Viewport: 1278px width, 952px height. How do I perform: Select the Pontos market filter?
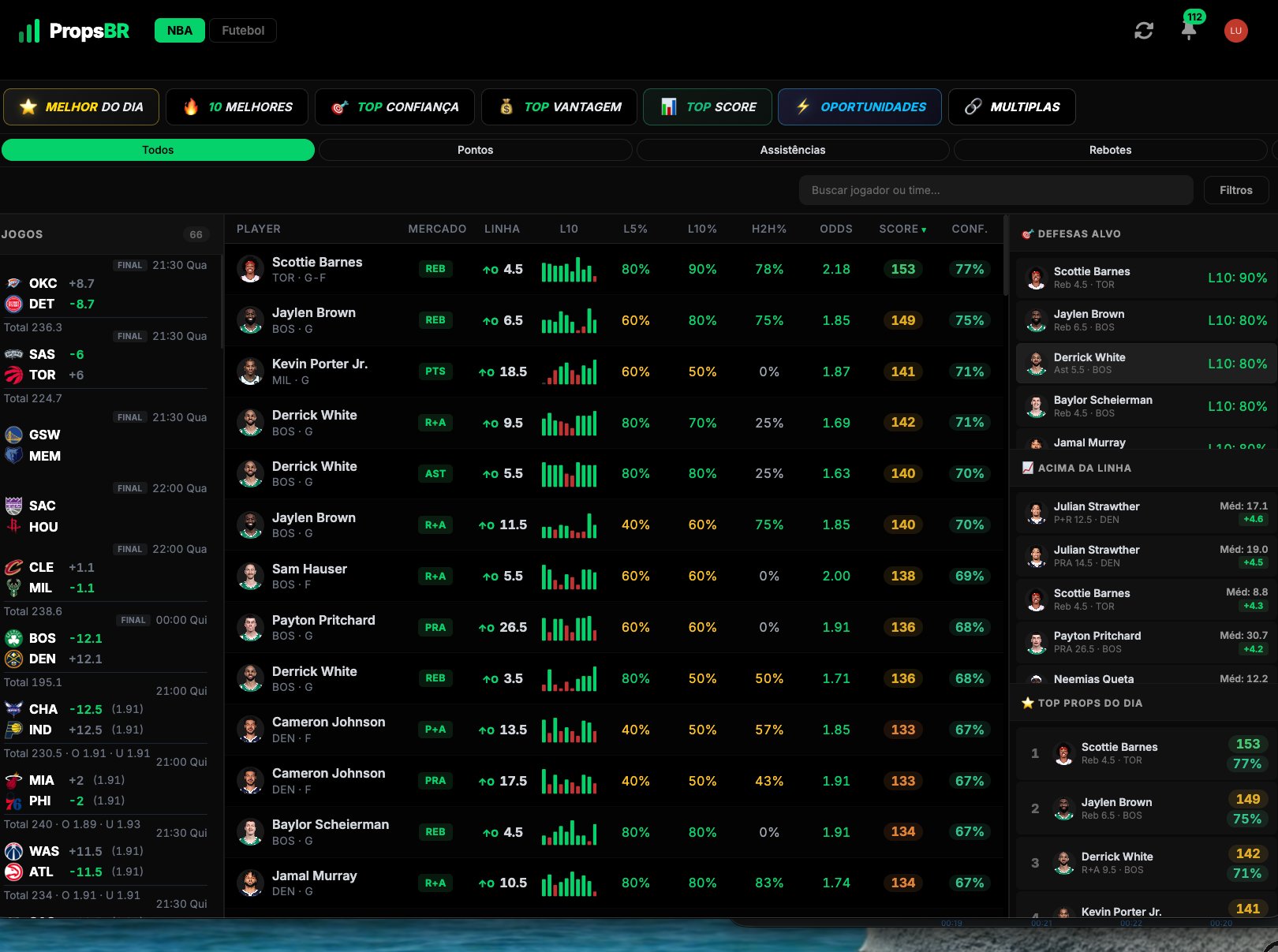475,150
